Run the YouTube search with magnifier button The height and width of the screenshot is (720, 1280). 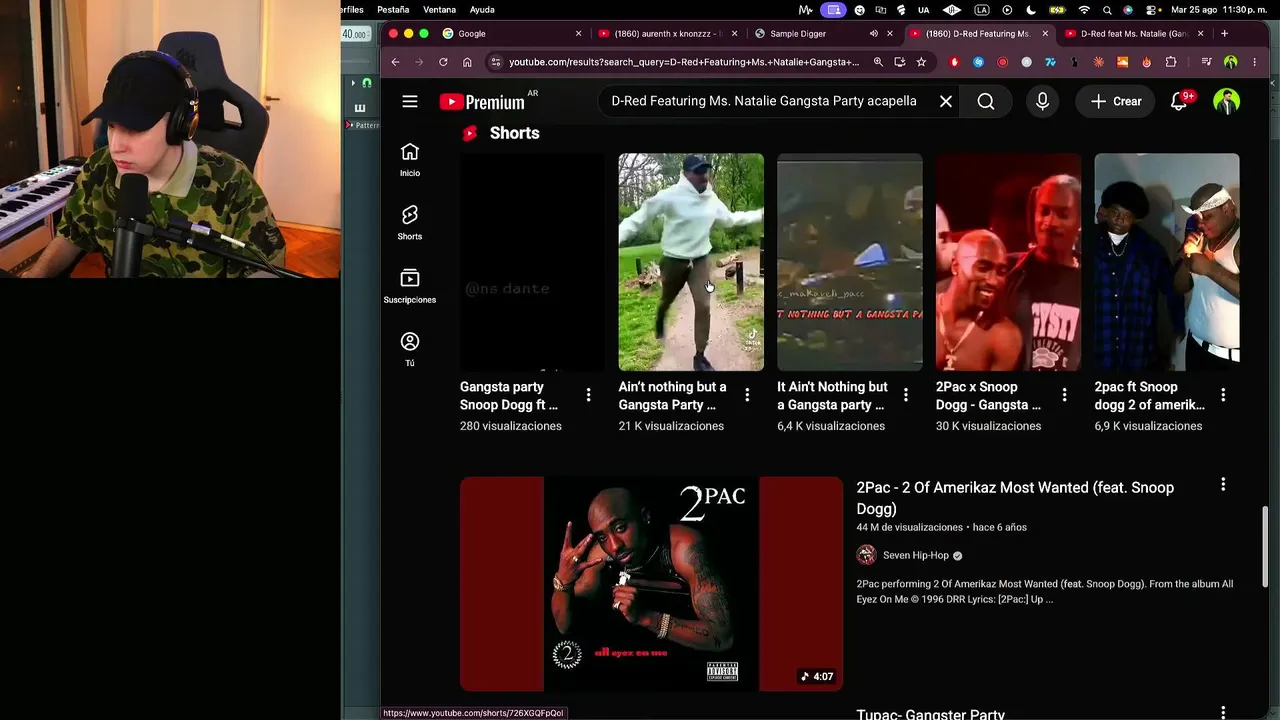click(986, 101)
